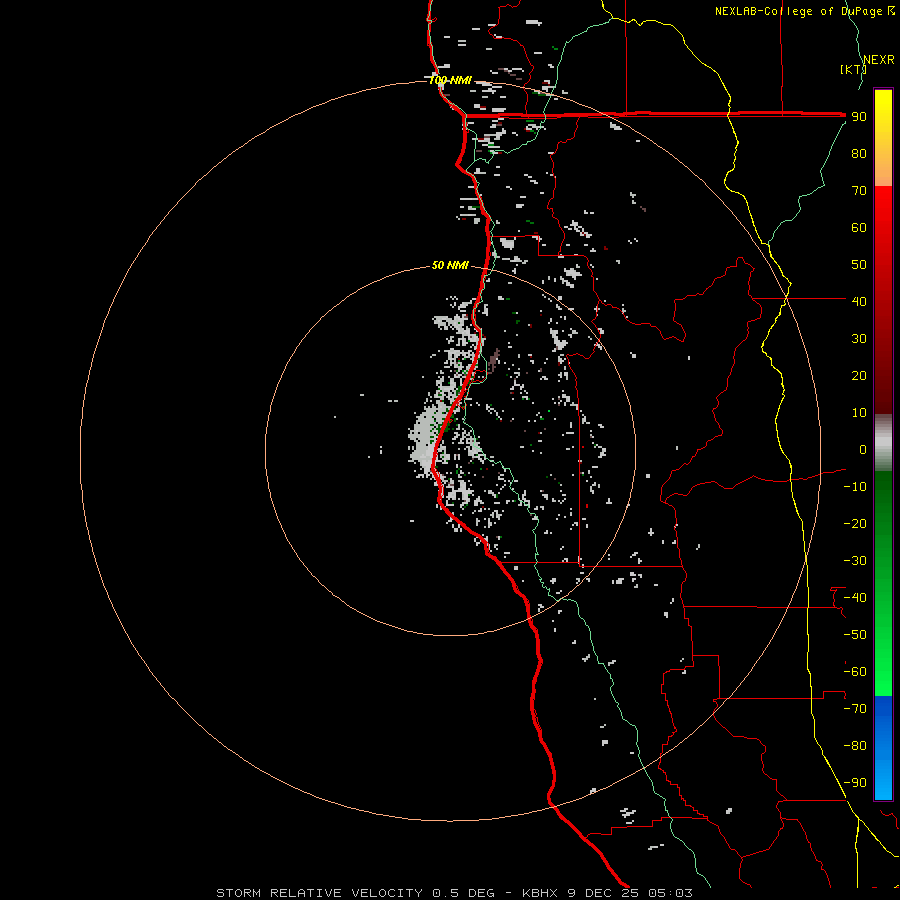Click the 90 value on the velocity scale
This screenshot has width=900, height=900.
pos(859,117)
